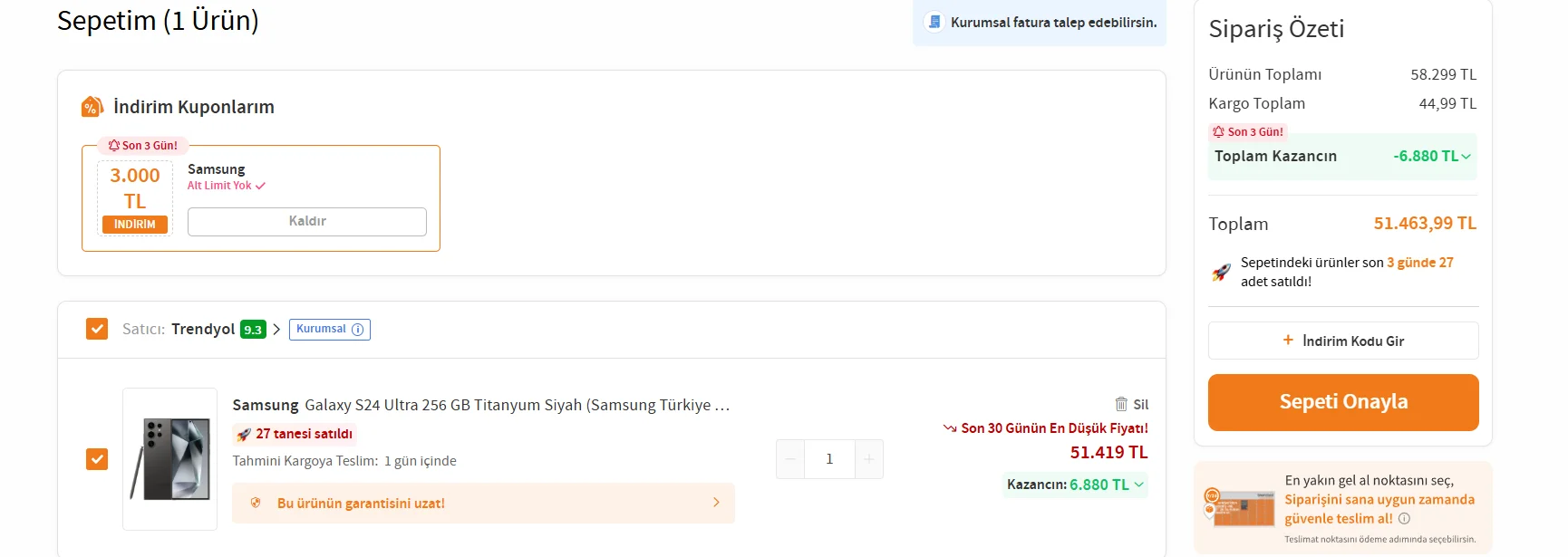Screen dimensions: 1568x557
Task: Remove the Samsung coupon with Kaldır
Action: tap(306, 222)
